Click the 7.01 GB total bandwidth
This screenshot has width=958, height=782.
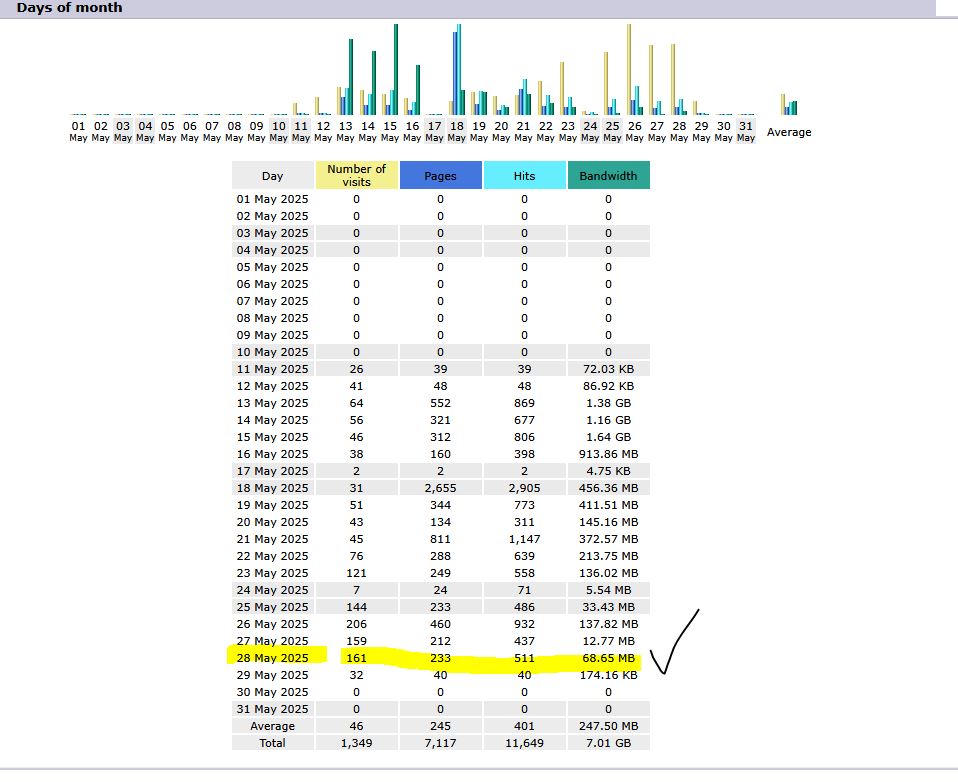[x=609, y=743]
